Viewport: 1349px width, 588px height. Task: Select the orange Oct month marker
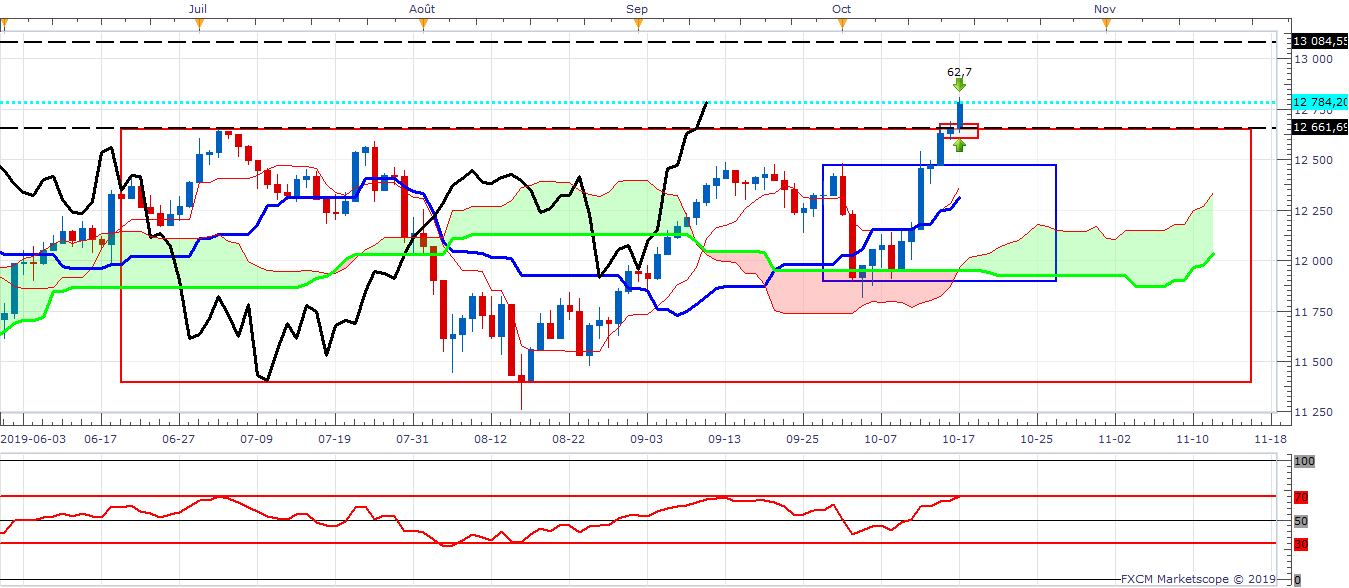[x=842, y=25]
